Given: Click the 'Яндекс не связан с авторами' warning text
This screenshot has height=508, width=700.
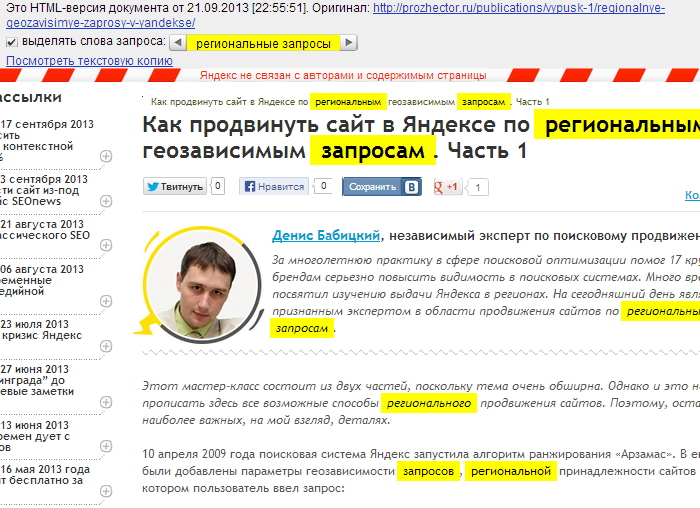Looking at the screenshot, I should pos(343,75).
